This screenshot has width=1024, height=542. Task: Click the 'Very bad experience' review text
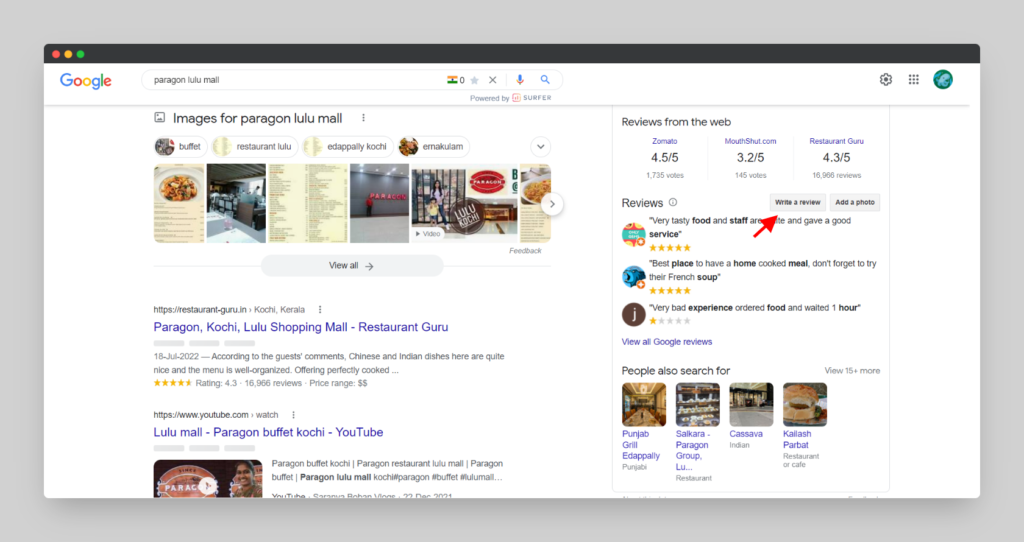(x=754, y=308)
